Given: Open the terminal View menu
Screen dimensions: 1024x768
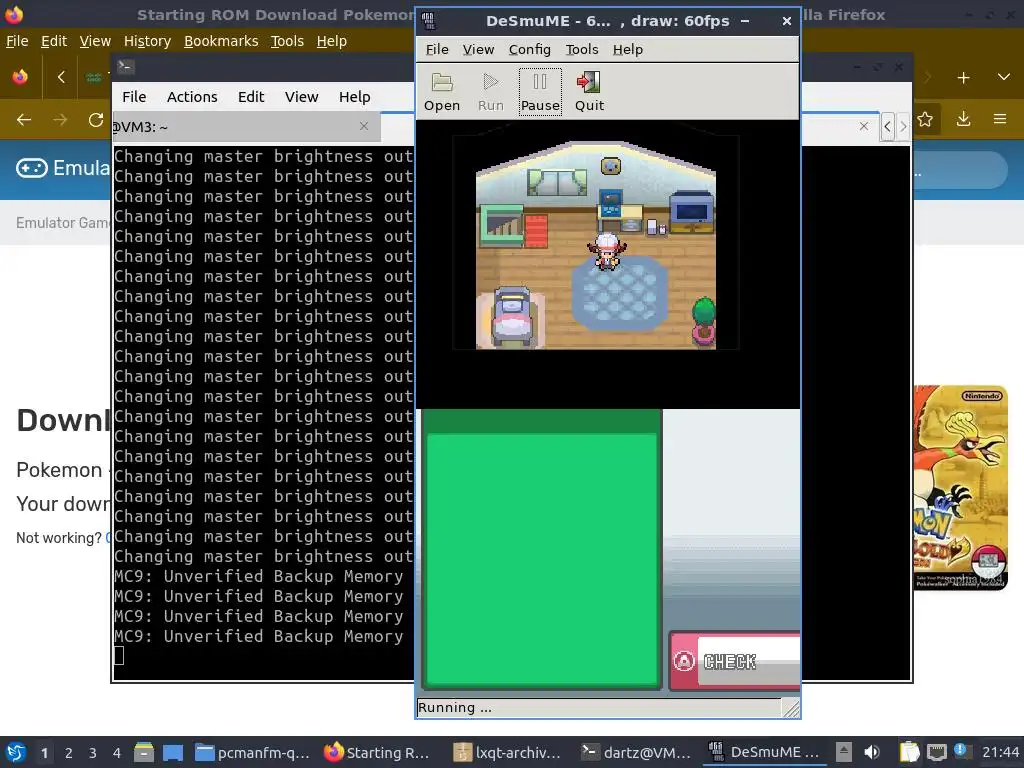Looking at the screenshot, I should click(x=301, y=97).
